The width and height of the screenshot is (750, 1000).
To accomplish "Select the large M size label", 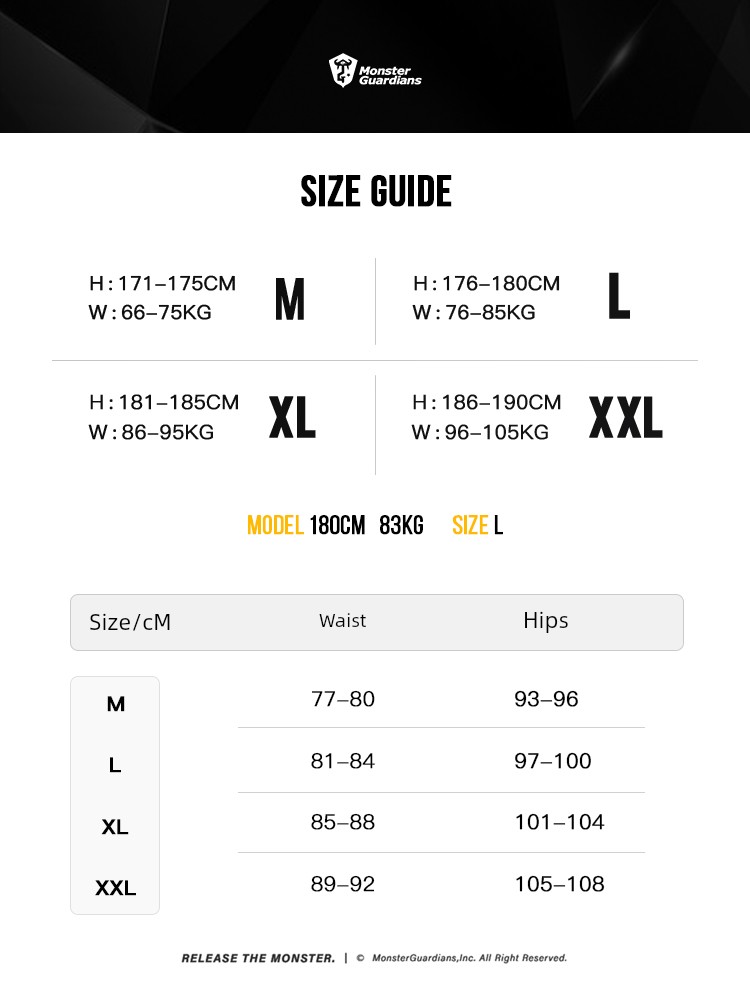I will tap(289, 299).
